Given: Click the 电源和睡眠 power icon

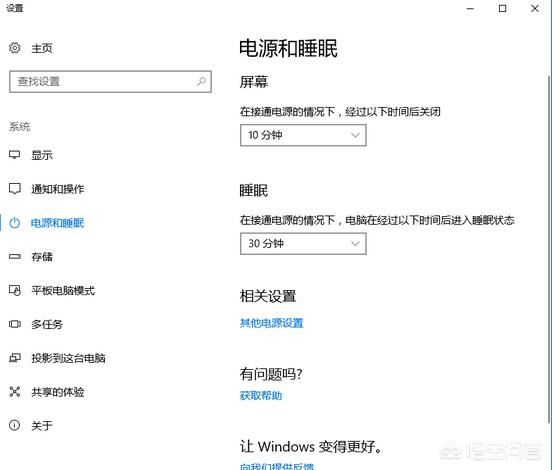Looking at the screenshot, I should (x=15, y=223).
